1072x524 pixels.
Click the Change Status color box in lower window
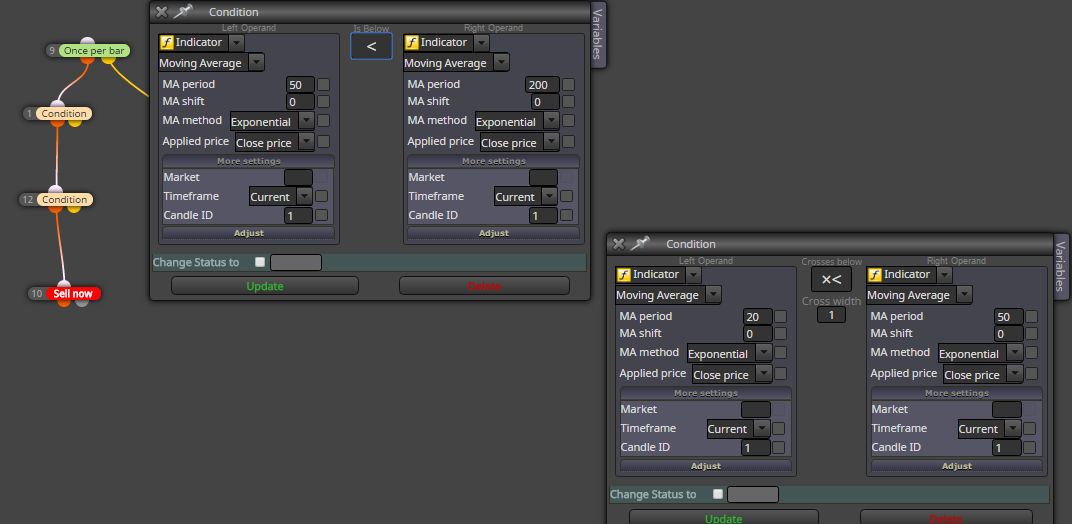(x=753, y=495)
